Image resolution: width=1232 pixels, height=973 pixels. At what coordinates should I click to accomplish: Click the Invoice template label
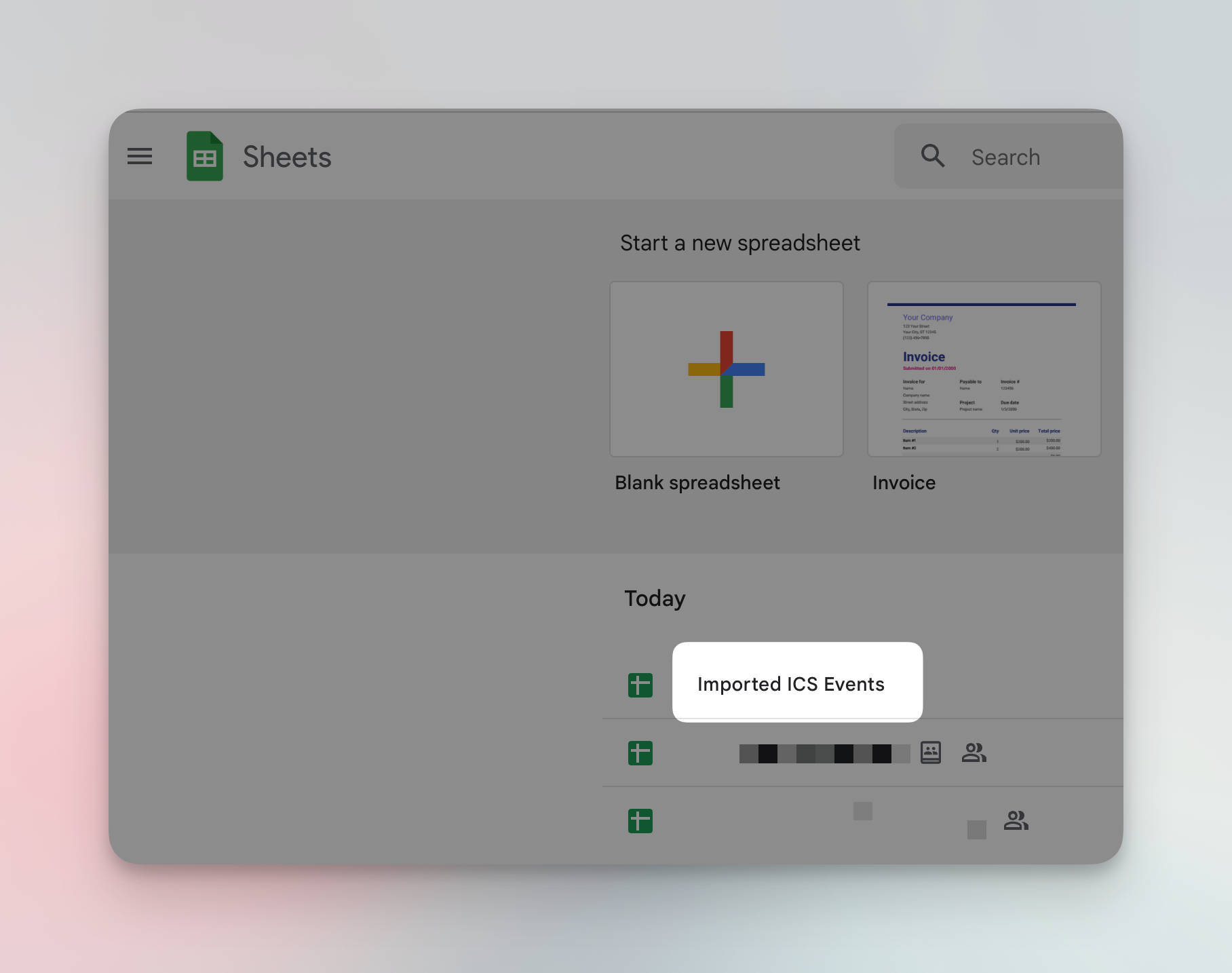point(904,482)
